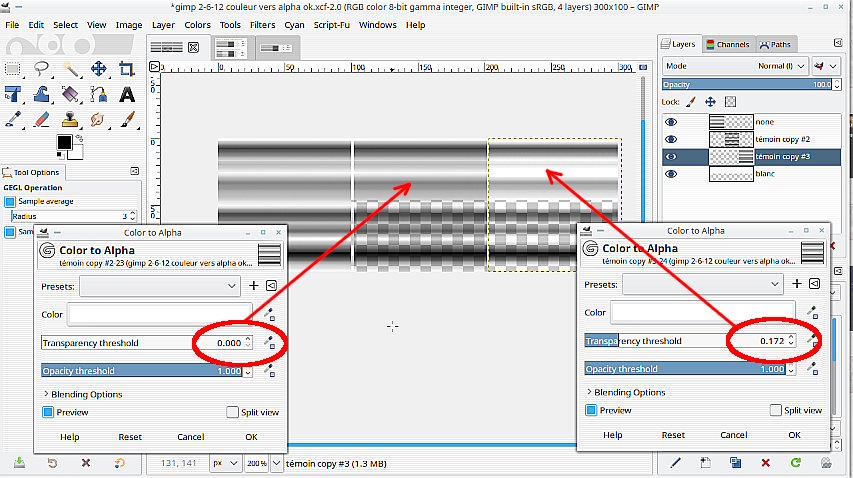Click the Tool Options panel menu button

coord(134,171)
